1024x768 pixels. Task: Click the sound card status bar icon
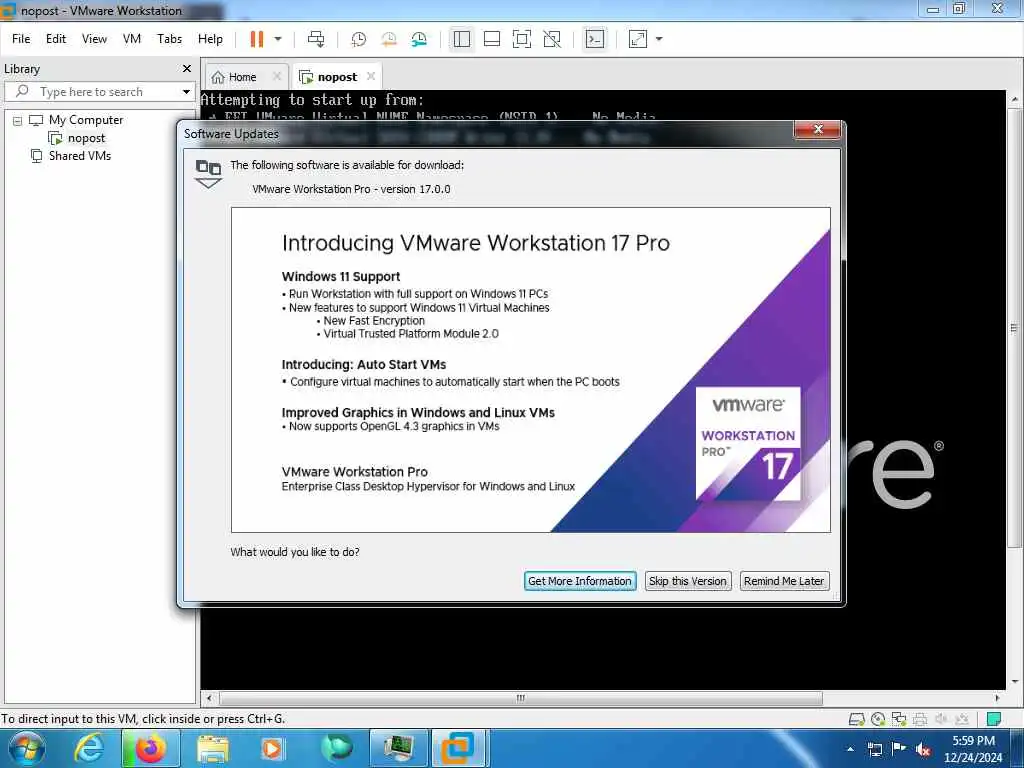click(x=940, y=719)
